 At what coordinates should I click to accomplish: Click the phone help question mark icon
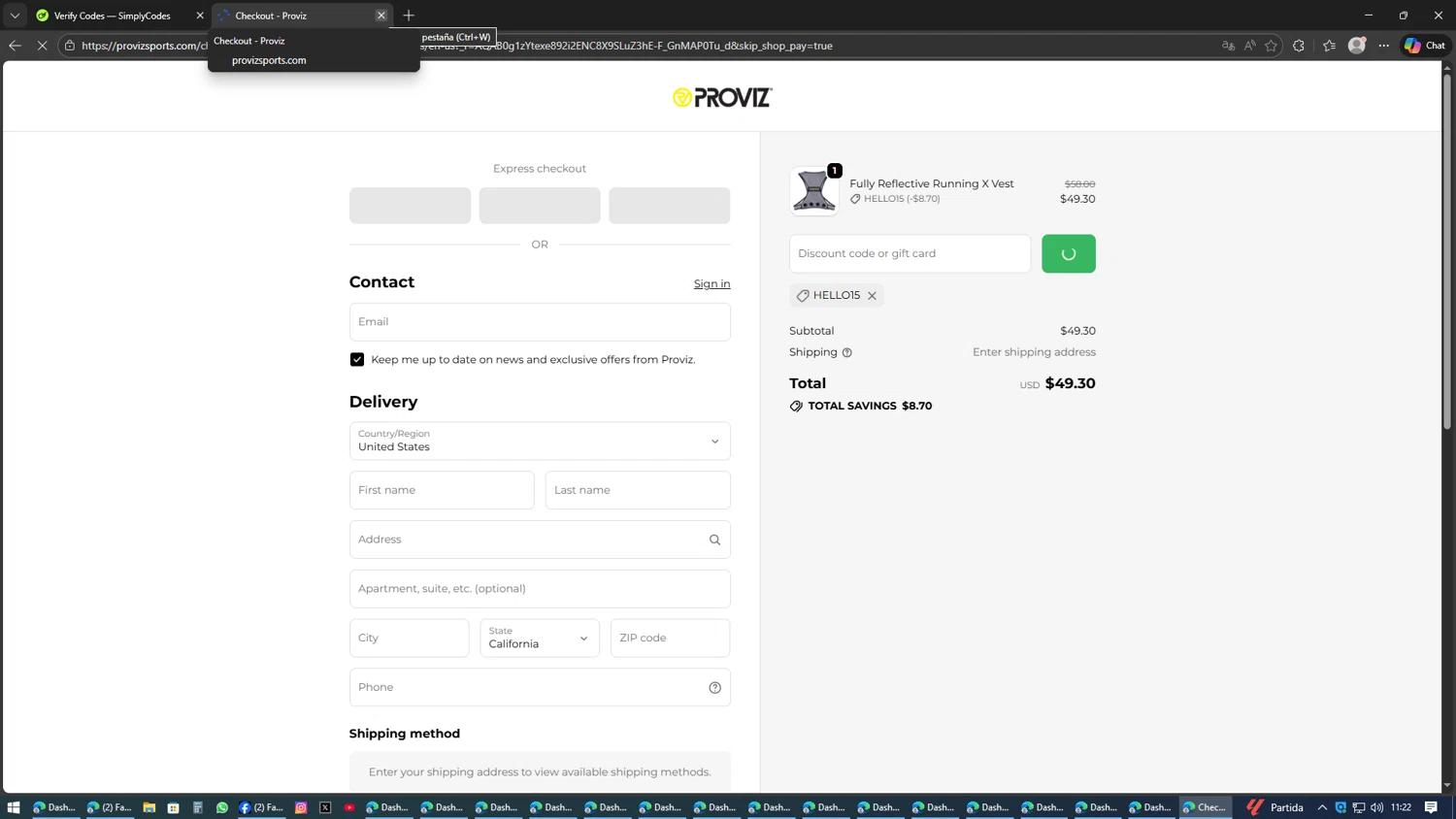click(x=714, y=688)
